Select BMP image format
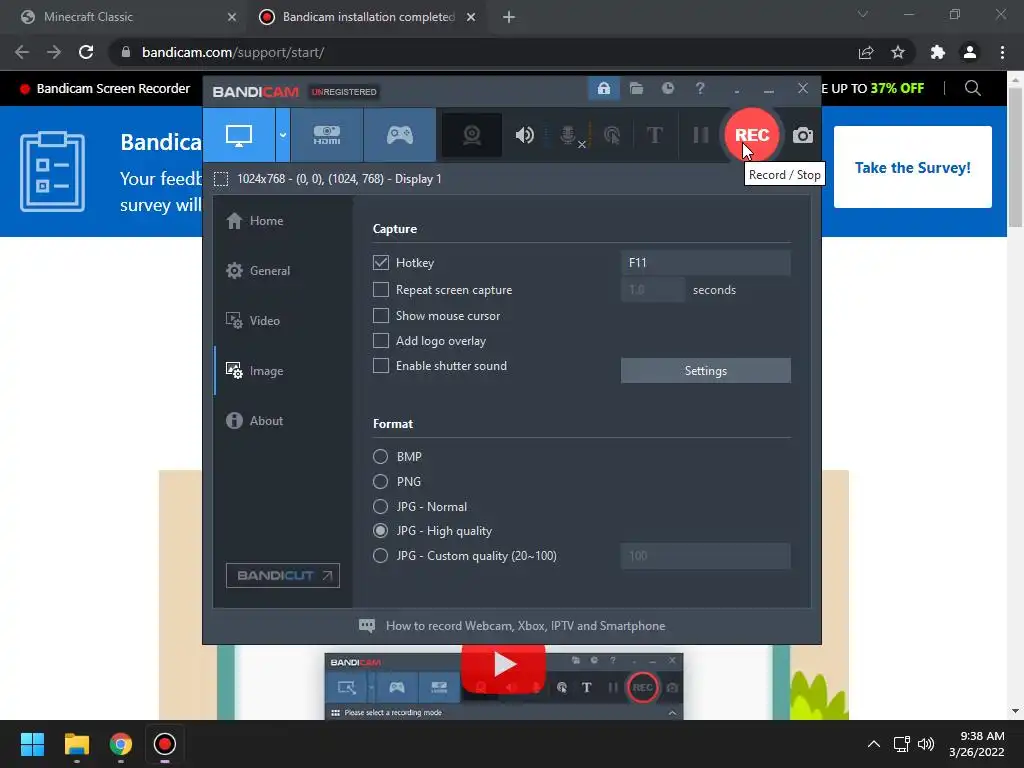The height and width of the screenshot is (768, 1024). pyautogui.click(x=380, y=456)
